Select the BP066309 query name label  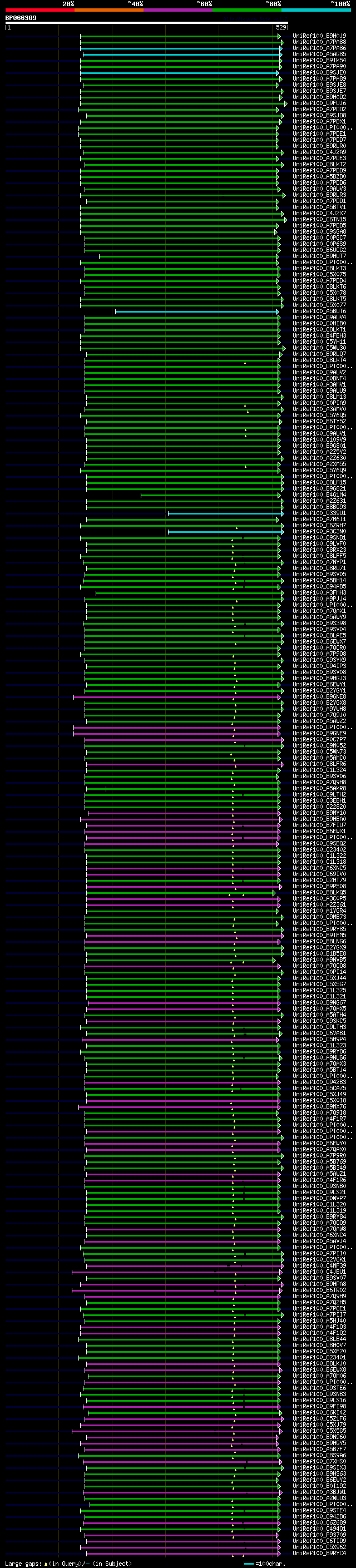(x=21, y=18)
